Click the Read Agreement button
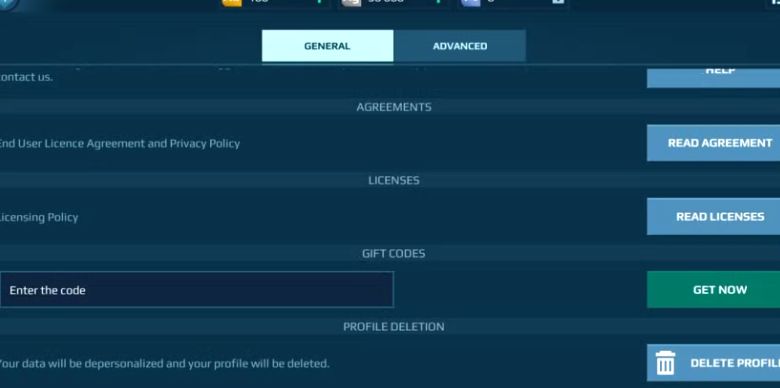 tap(713, 143)
